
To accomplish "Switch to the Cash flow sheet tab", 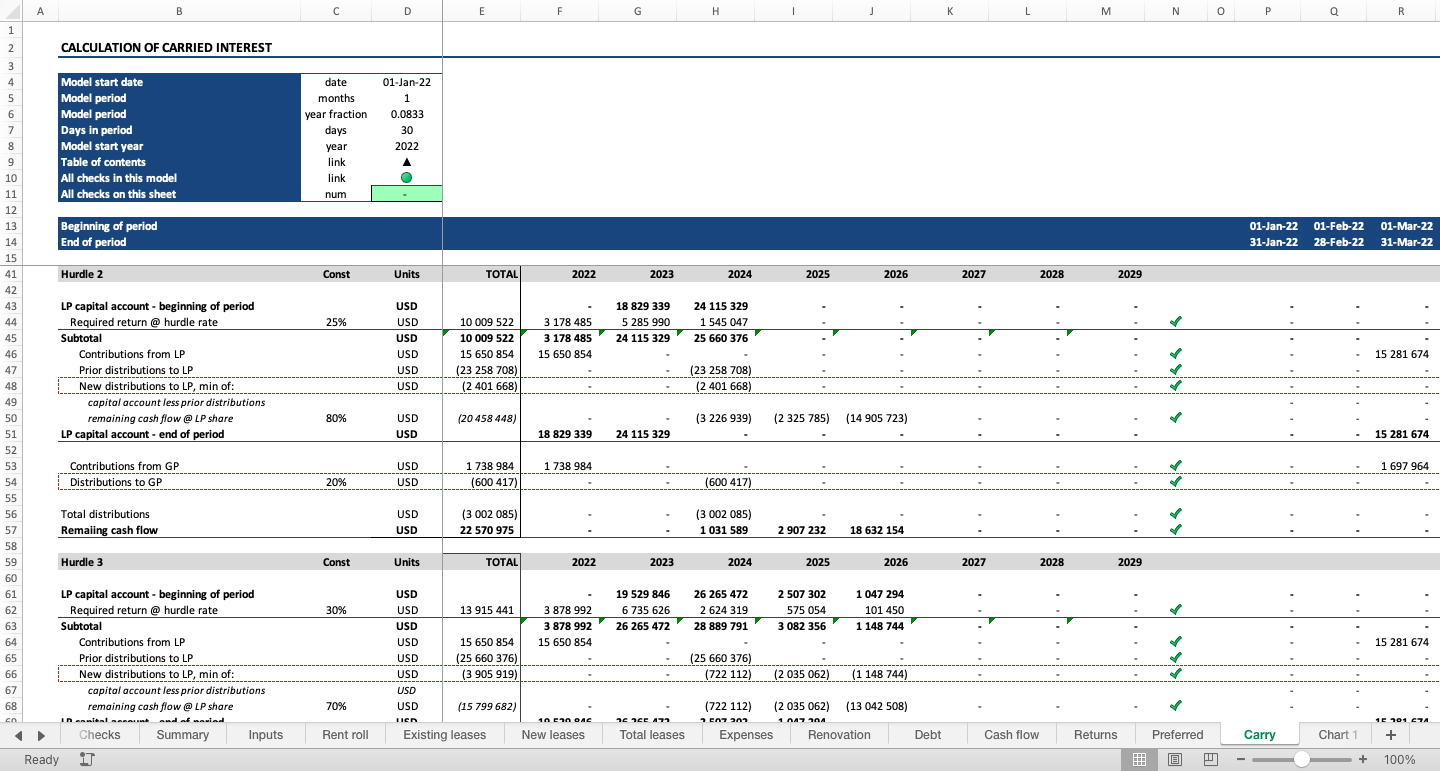I will pos(1010,734).
